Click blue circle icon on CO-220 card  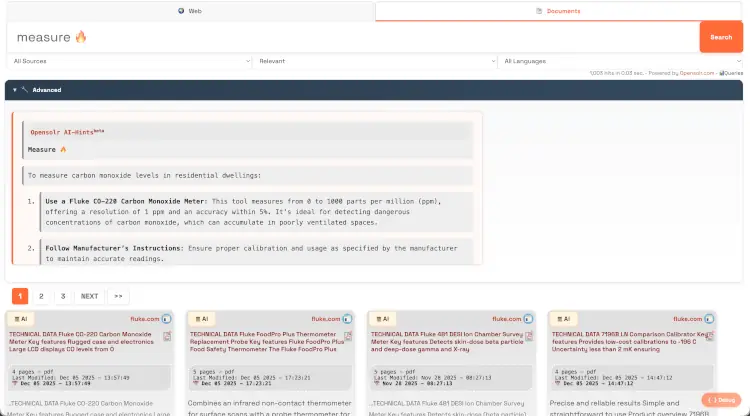pos(166,319)
